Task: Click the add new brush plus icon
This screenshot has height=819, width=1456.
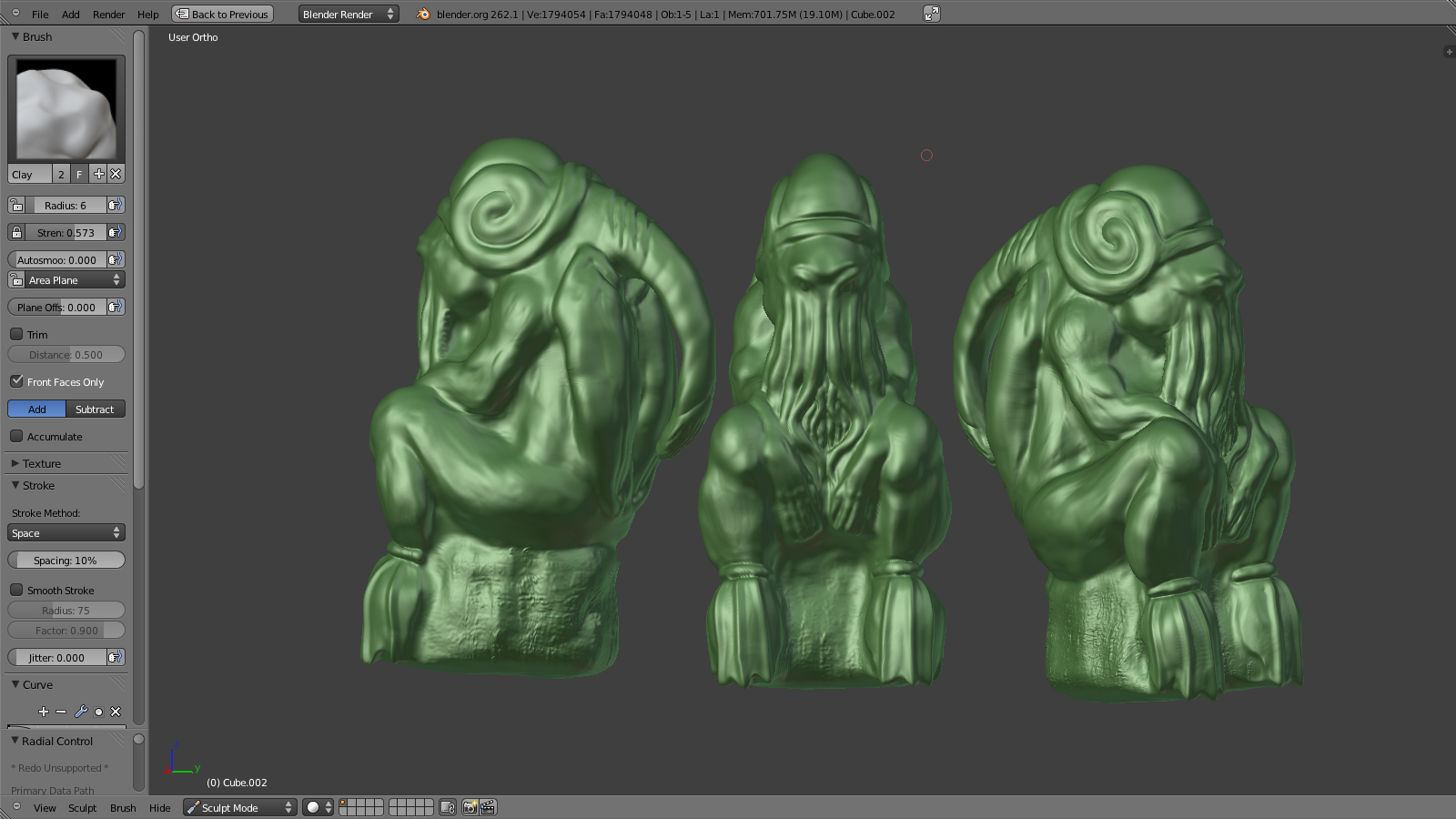Action: pyautogui.click(x=98, y=174)
